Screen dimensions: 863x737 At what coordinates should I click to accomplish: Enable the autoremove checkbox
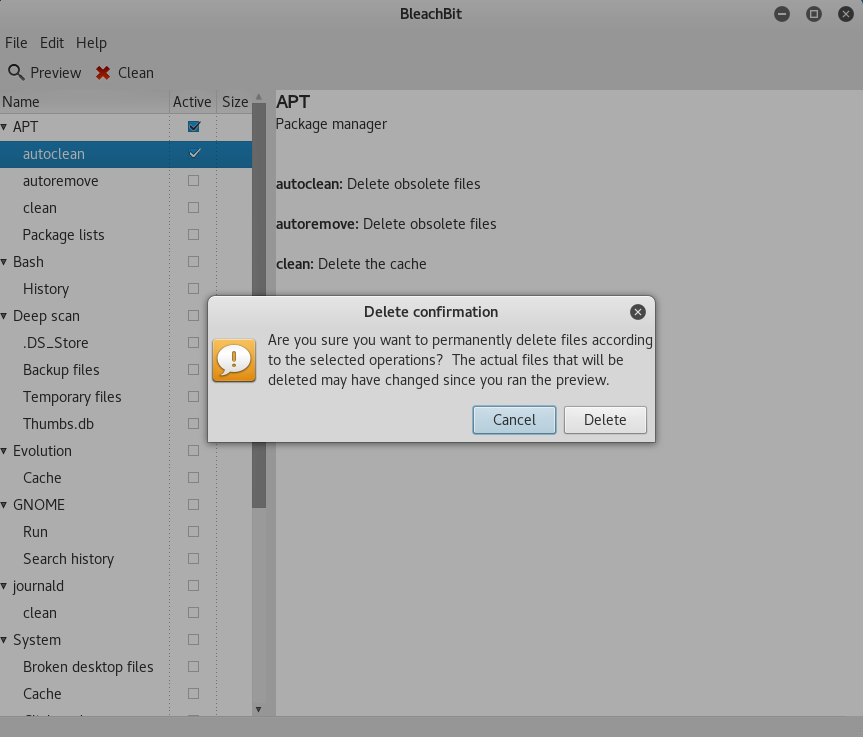[193, 181]
